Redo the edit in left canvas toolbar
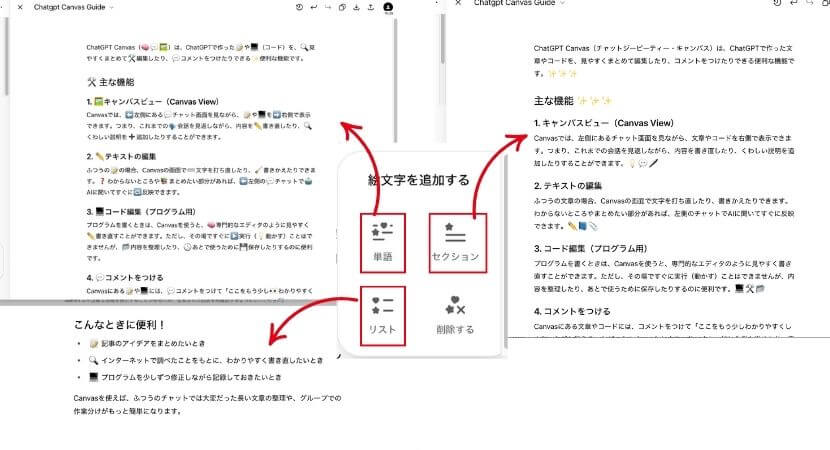Screen dimensions: 830x450 point(328,7)
